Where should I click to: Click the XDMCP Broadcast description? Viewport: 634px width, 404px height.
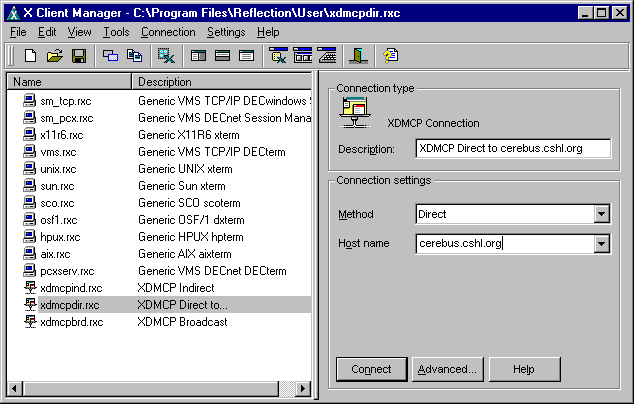pos(182,322)
